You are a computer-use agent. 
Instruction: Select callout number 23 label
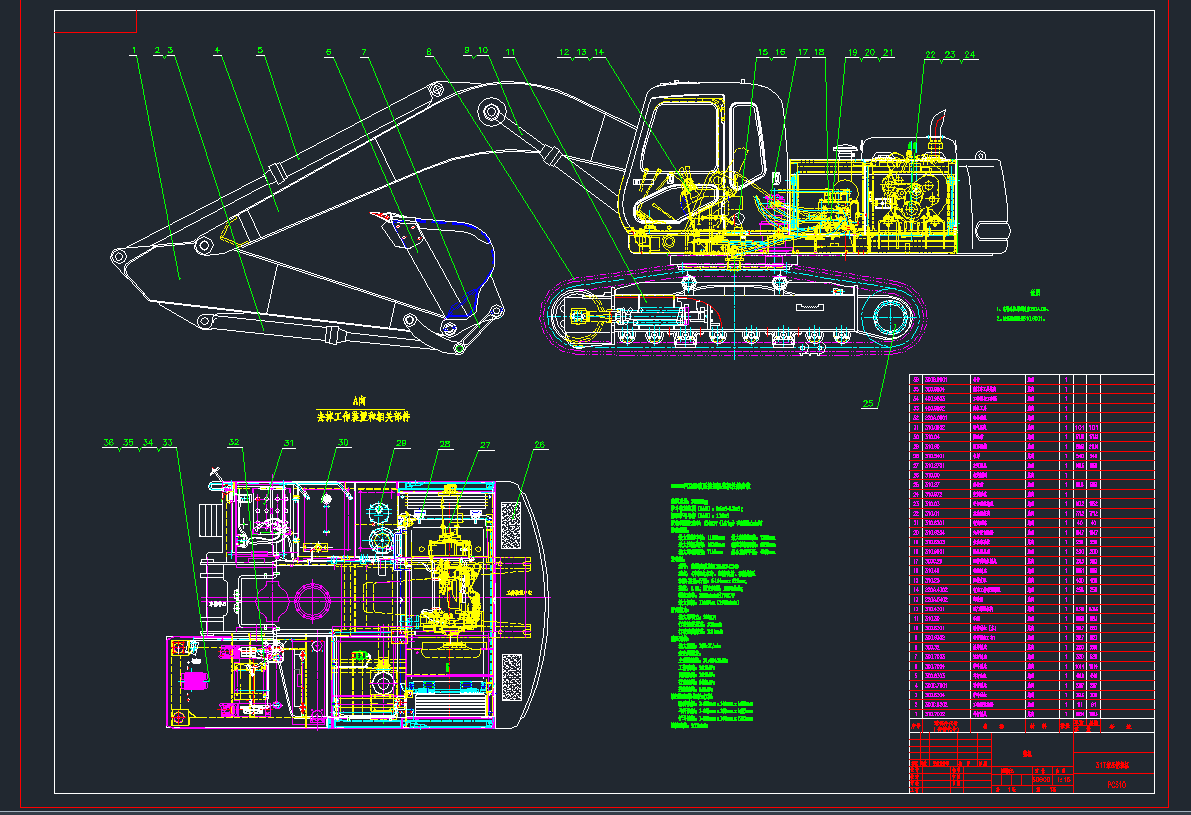(950, 55)
